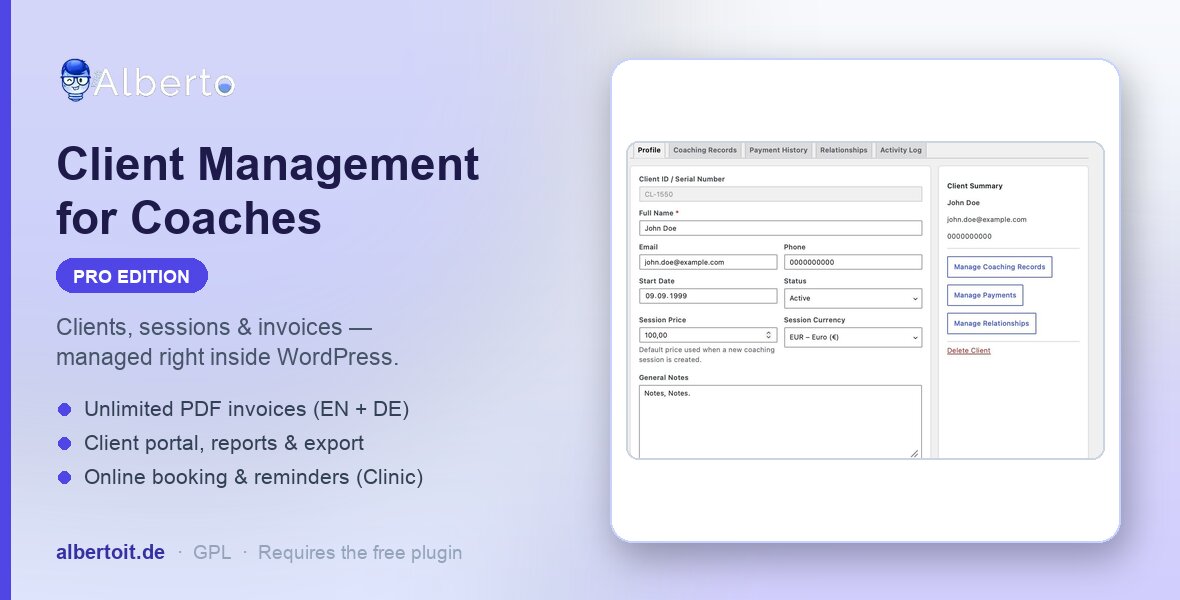Click 'Online booking & reminders (Clinic)' text

coord(254,477)
